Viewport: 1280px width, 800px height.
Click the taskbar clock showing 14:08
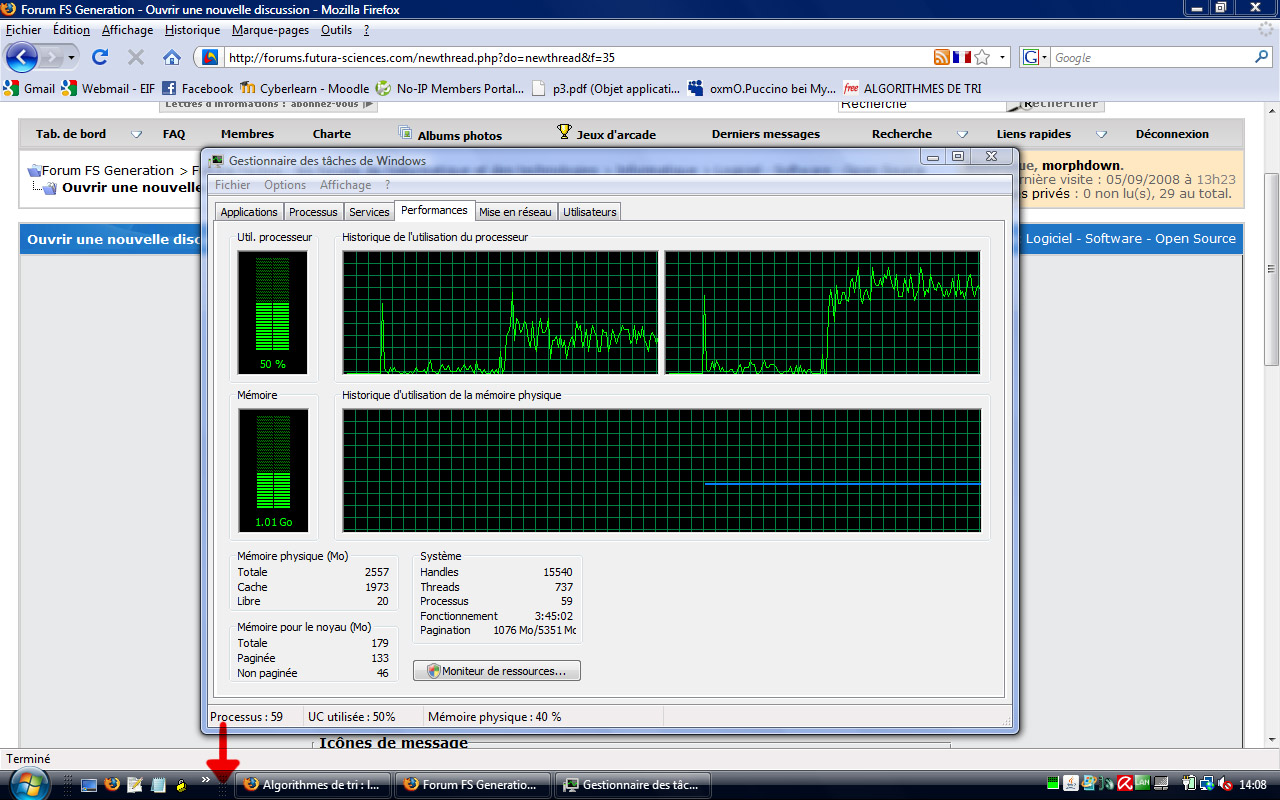(x=1252, y=785)
